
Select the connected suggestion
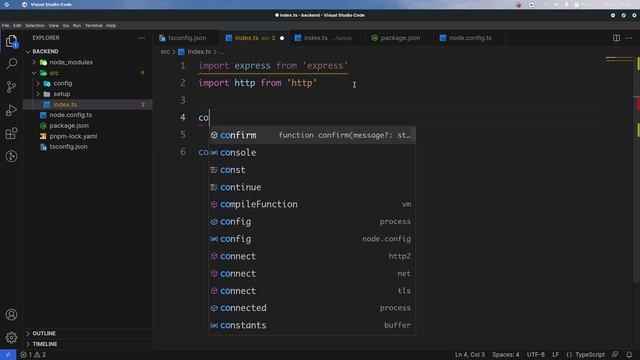pyautogui.click(x=312, y=308)
